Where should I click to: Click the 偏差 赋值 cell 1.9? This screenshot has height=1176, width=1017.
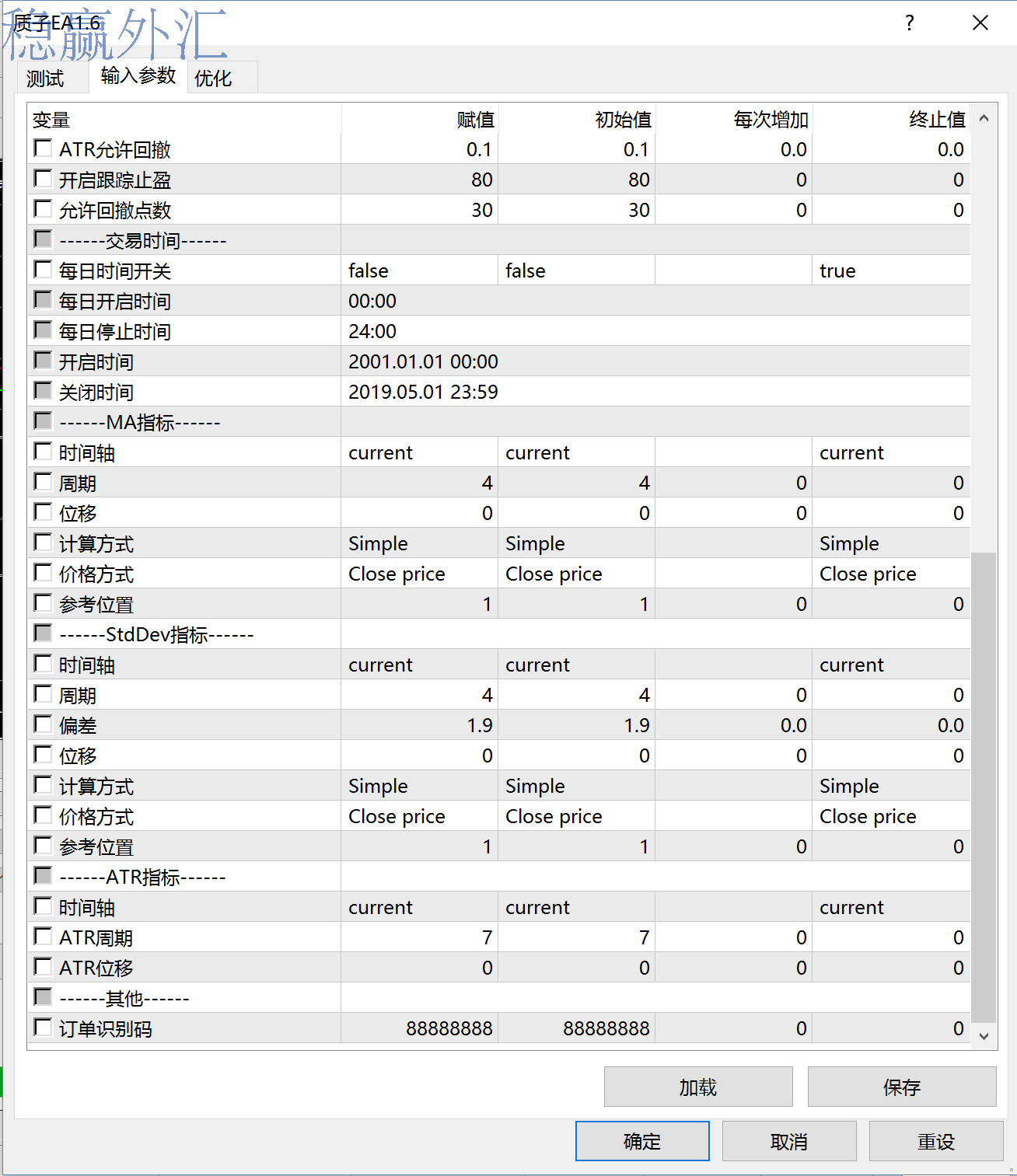coord(420,725)
